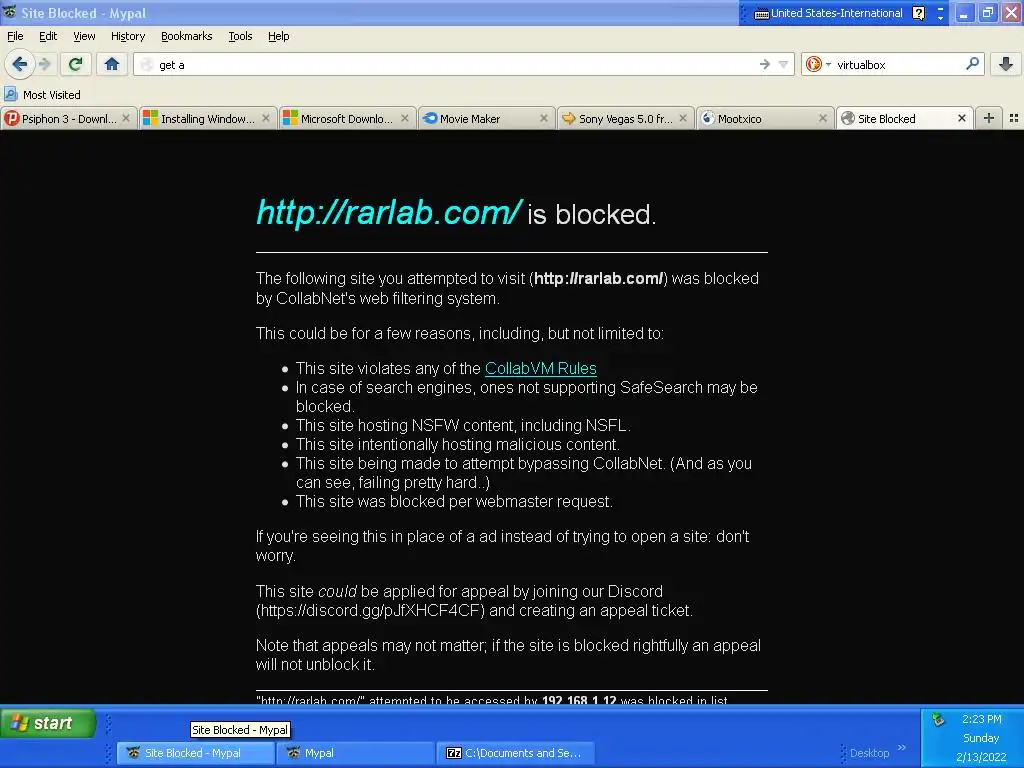Open a new tab with plus button

tap(989, 118)
